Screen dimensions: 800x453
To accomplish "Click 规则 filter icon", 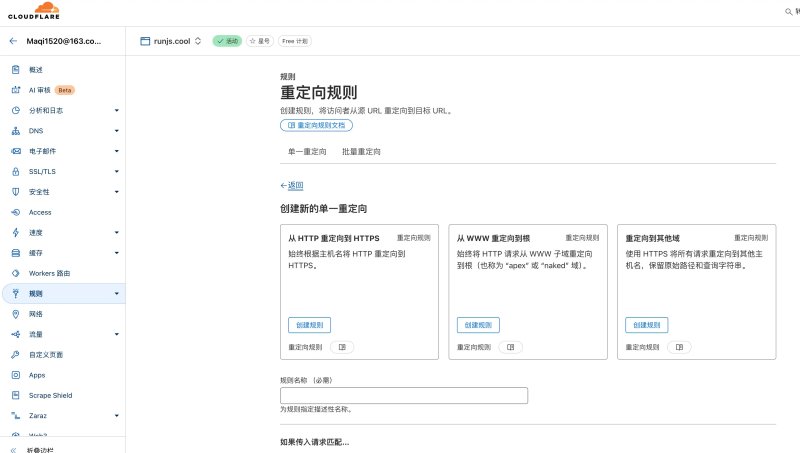I will [16, 293].
